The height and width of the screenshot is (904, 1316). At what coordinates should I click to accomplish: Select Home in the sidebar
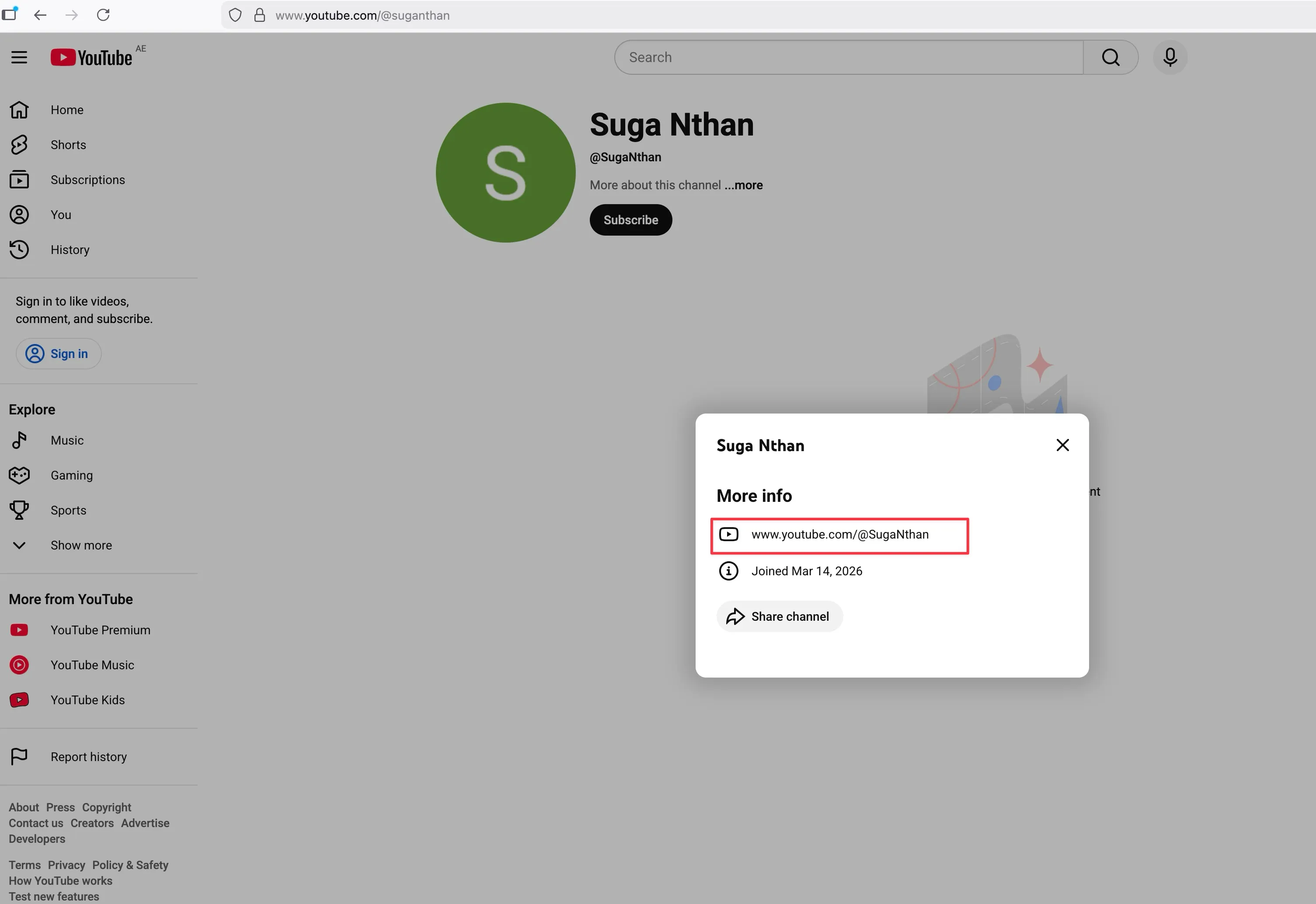pos(66,110)
